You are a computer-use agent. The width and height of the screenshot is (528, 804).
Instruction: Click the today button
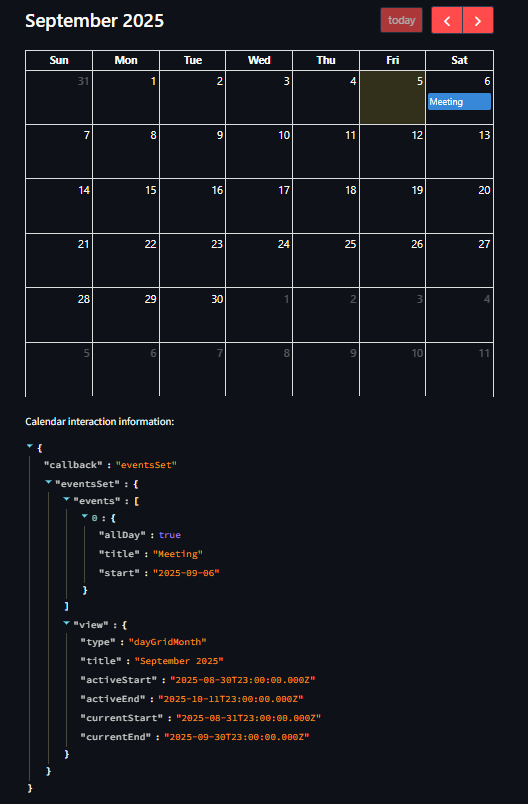tap(401, 21)
